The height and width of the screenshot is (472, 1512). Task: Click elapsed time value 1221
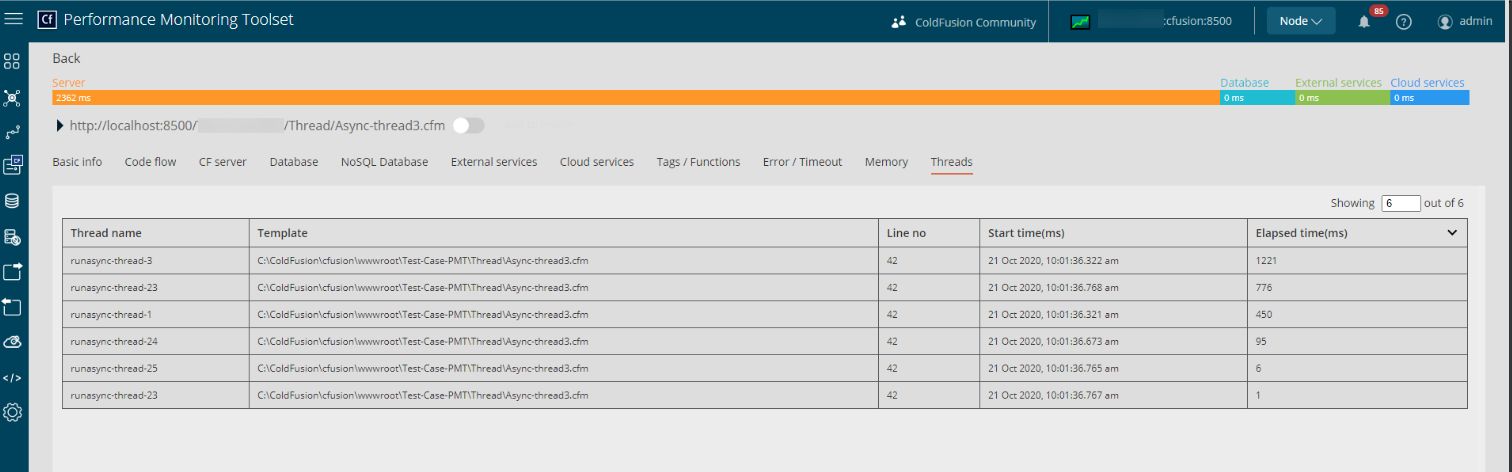click(1267, 260)
